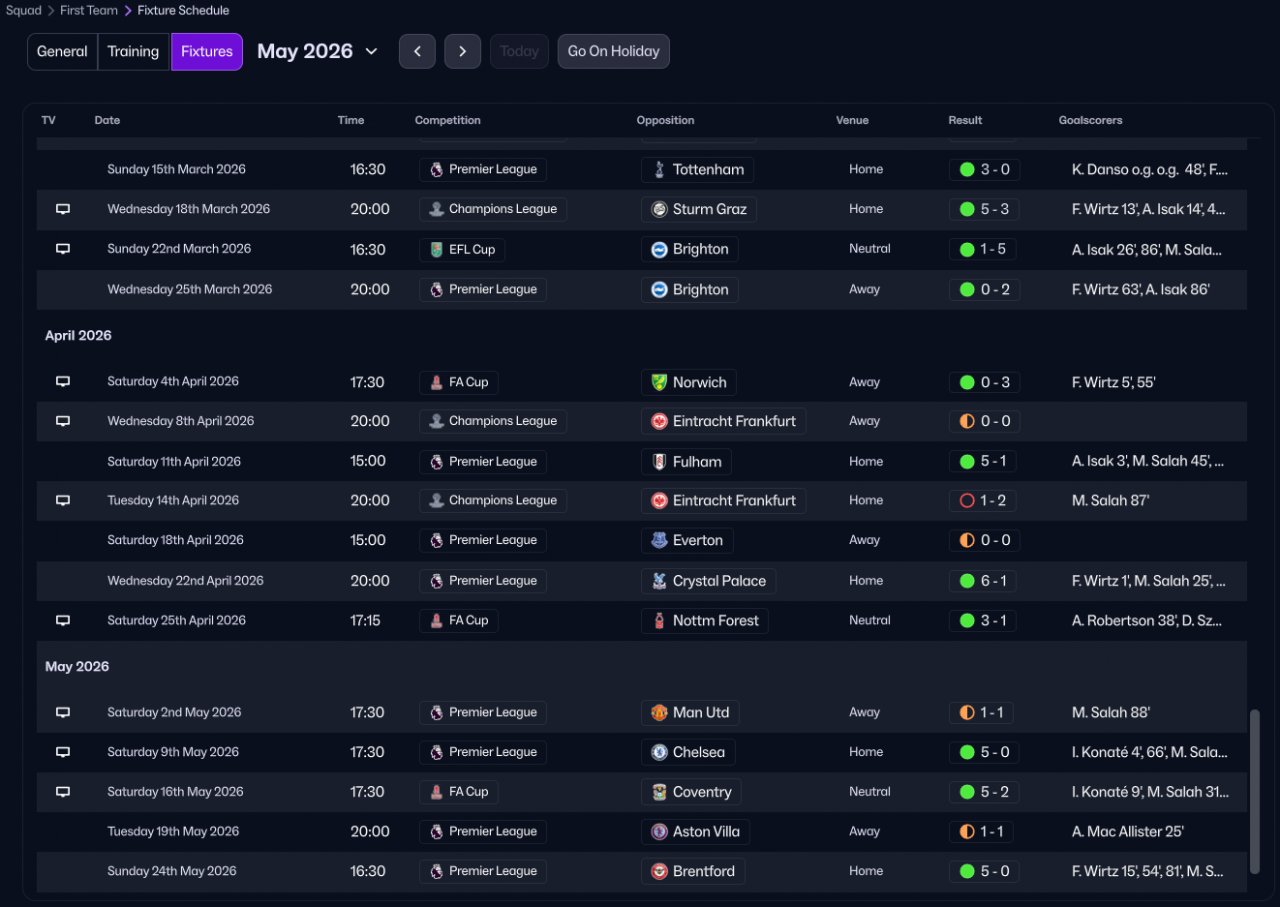This screenshot has height=907, width=1280.
Task: Click the Coventry club badge
Action: click(659, 792)
